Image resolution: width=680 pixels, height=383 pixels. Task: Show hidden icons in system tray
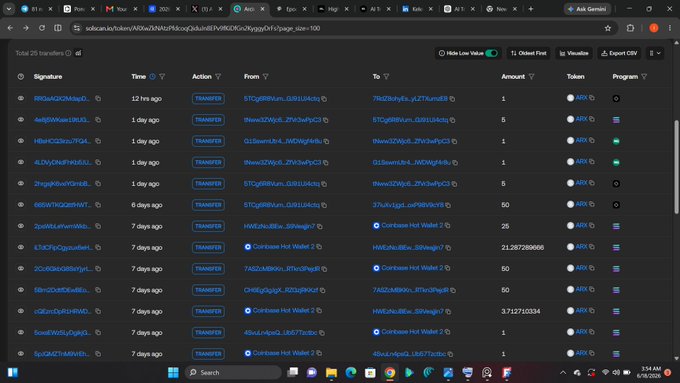coord(563,373)
